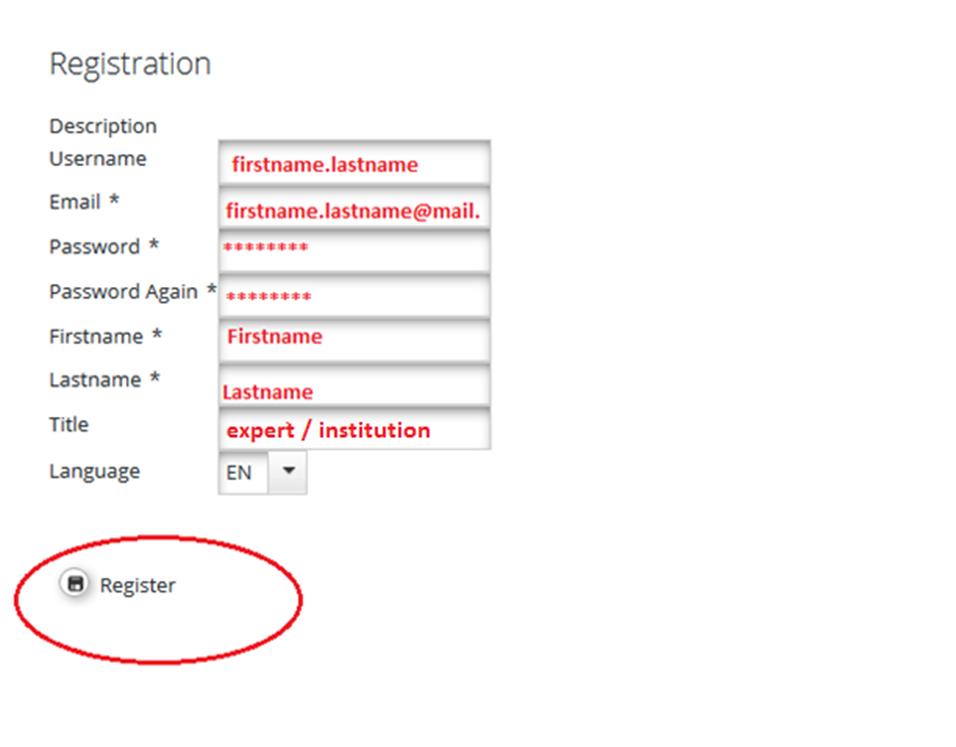956x747 pixels.
Task: Click the Description label
Action: 103,126
